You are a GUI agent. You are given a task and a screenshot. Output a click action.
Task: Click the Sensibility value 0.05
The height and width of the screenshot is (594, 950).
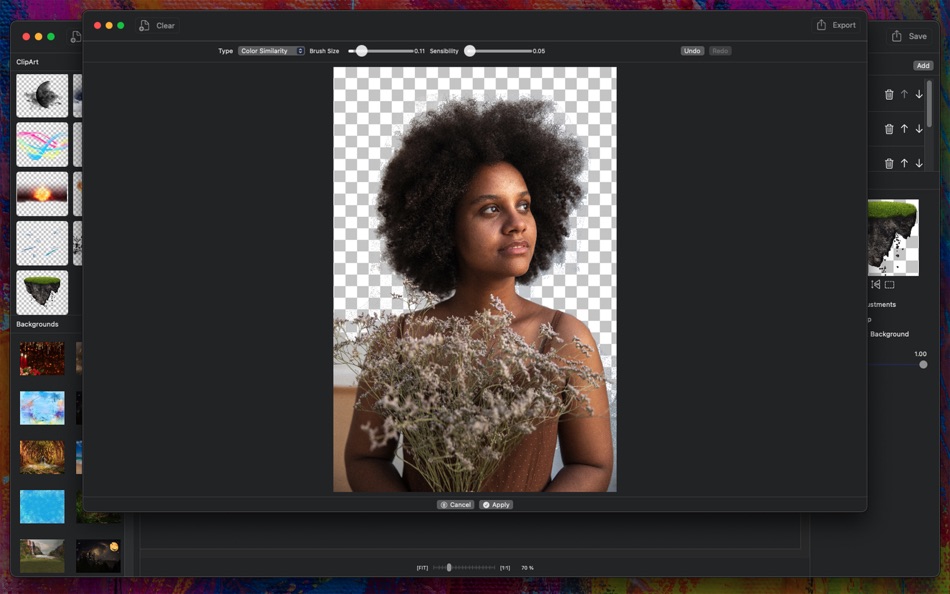click(539, 51)
